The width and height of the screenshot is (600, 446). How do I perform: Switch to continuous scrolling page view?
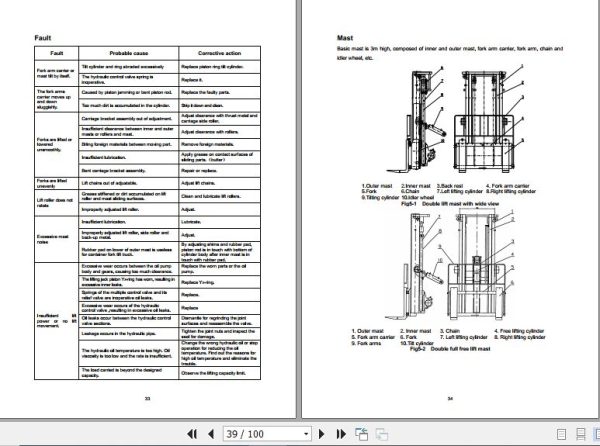[x=580, y=434]
